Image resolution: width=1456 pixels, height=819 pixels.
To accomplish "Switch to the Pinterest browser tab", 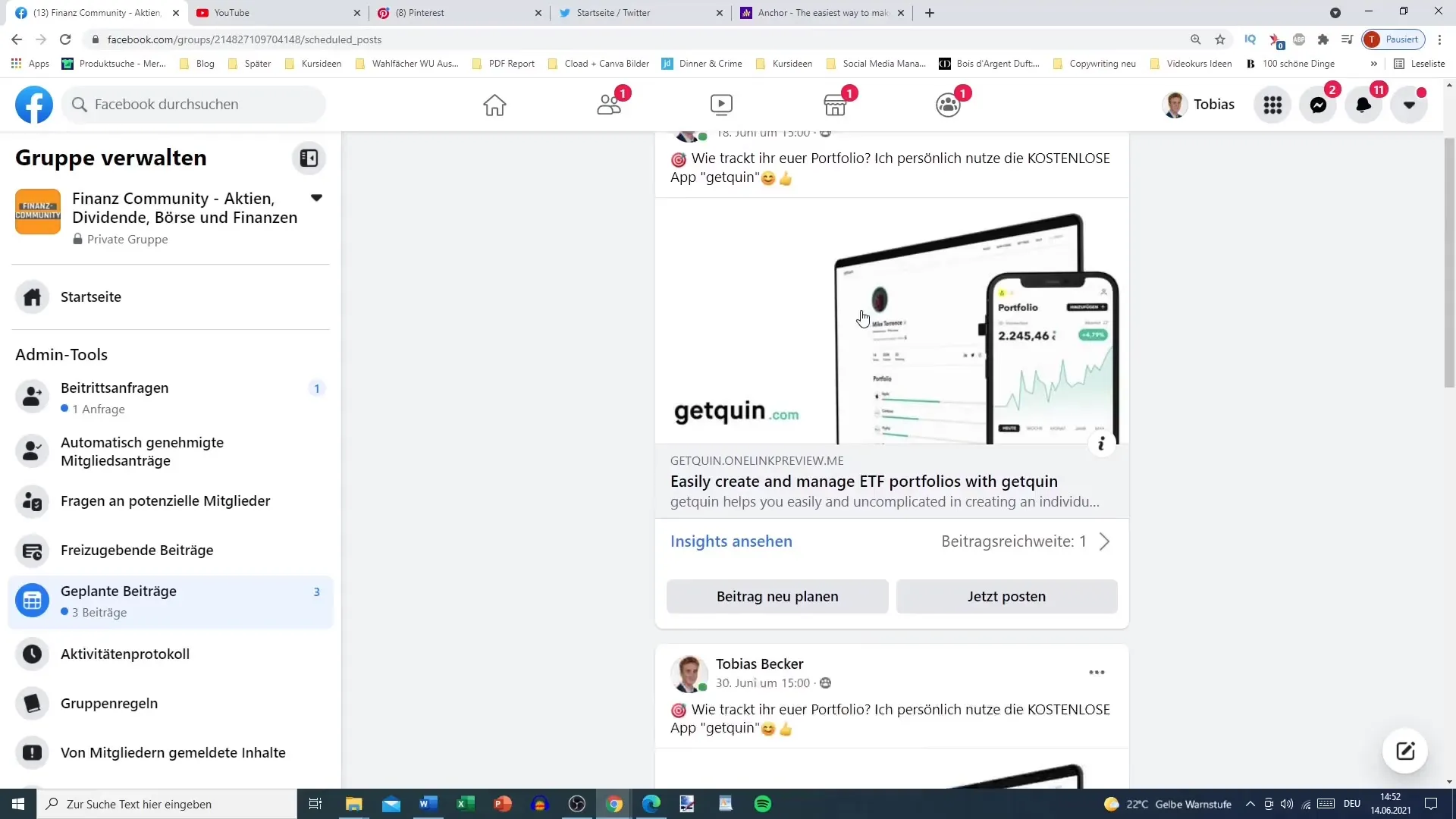I will (459, 13).
